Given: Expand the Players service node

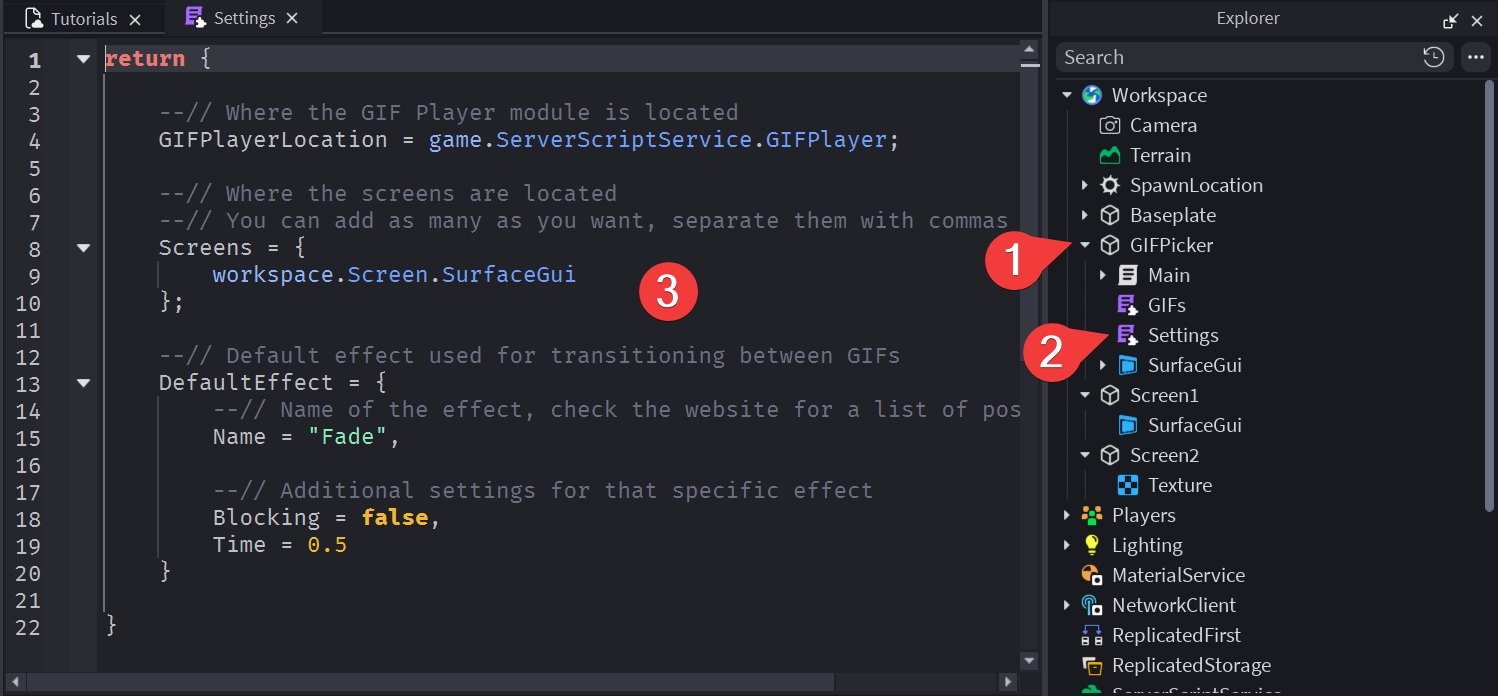Looking at the screenshot, I should coord(1067,515).
